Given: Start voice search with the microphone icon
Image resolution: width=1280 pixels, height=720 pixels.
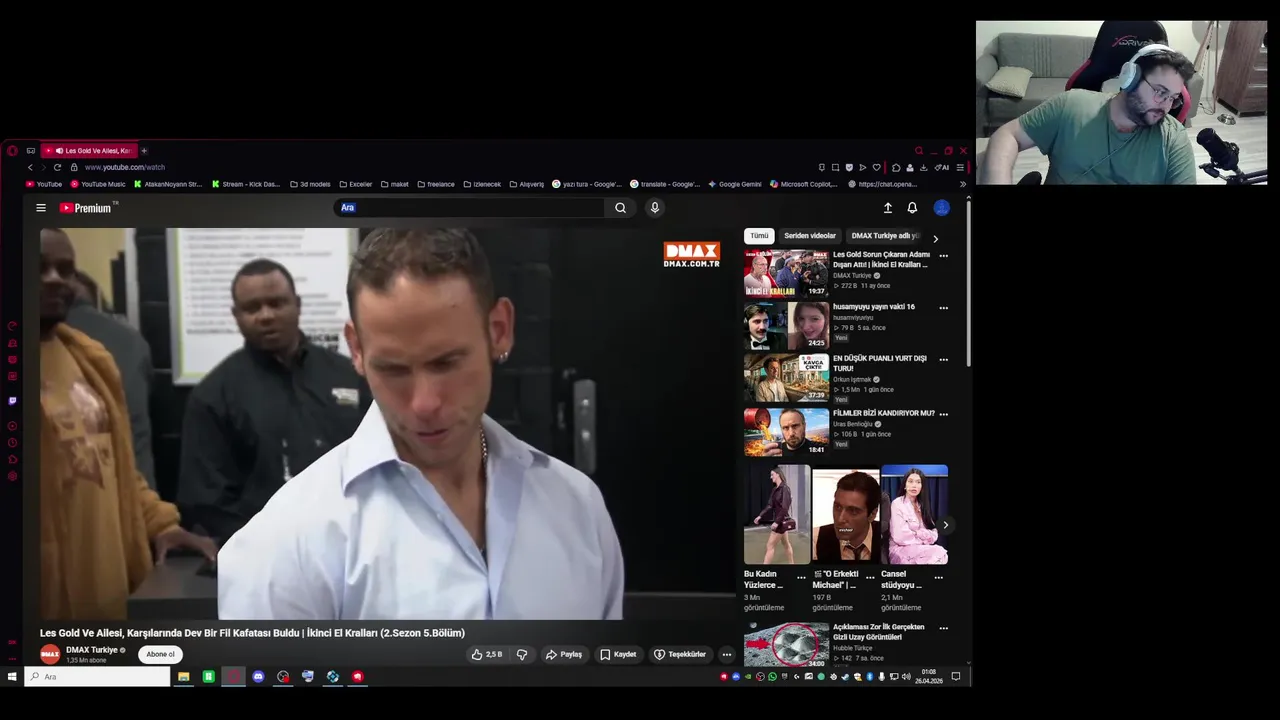Looking at the screenshot, I should pyautogui.click(x=655, y=208).
